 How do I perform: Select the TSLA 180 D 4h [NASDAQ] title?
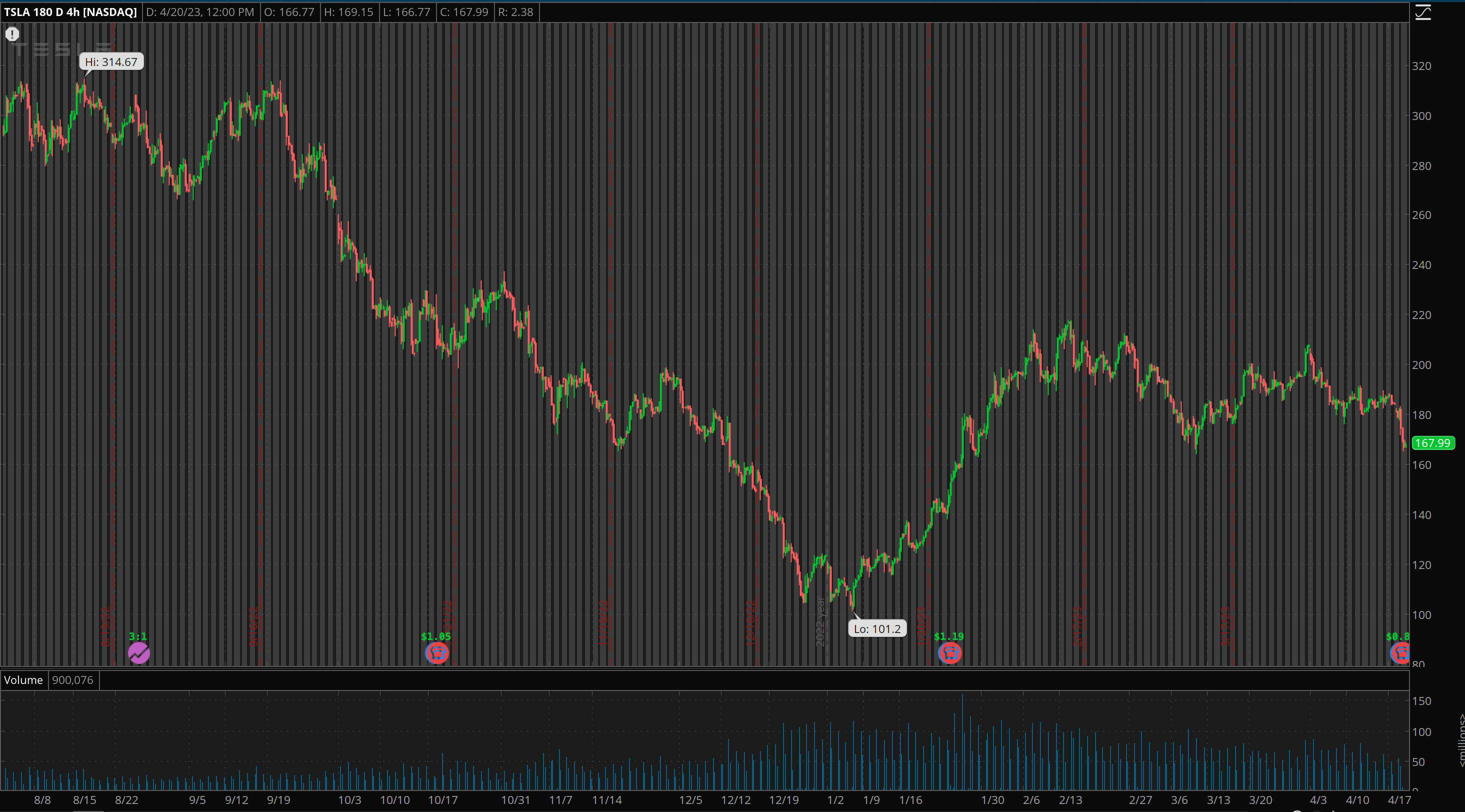pos(70,12)
